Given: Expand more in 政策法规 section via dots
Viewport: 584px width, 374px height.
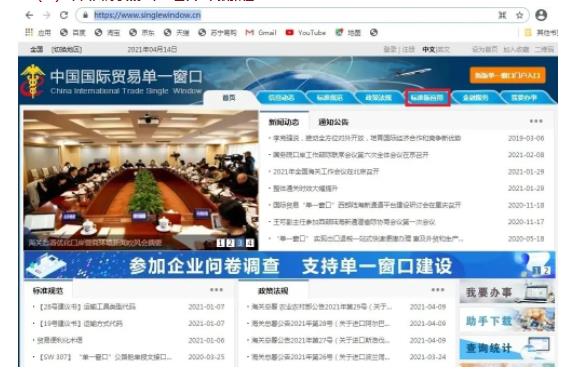Looking at the screenshot, I should point(438,289).
